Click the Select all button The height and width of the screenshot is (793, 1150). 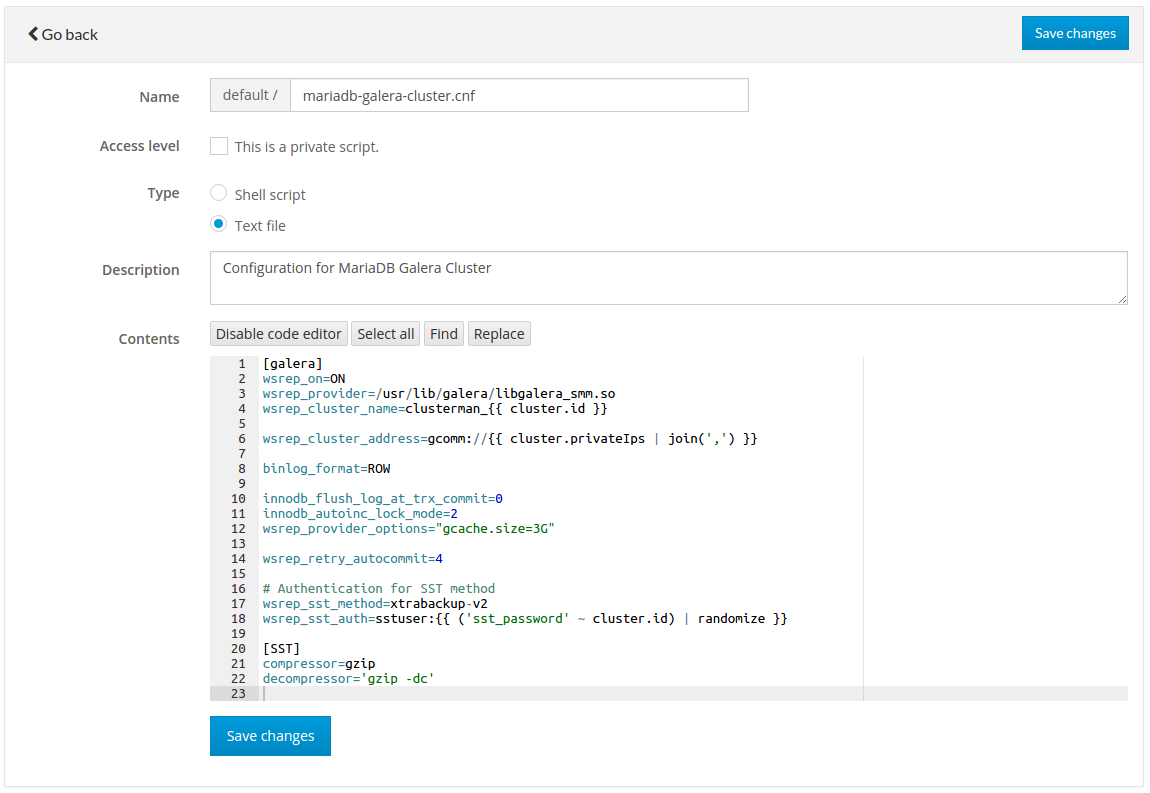pos(386,334)
